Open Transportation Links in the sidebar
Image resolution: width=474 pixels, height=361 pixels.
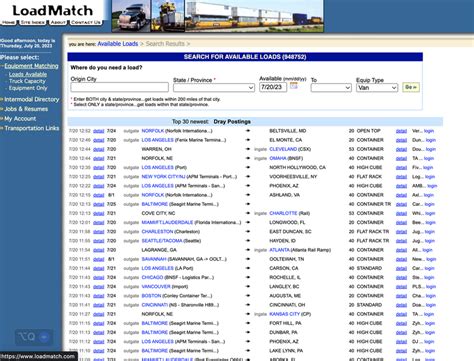32,128
